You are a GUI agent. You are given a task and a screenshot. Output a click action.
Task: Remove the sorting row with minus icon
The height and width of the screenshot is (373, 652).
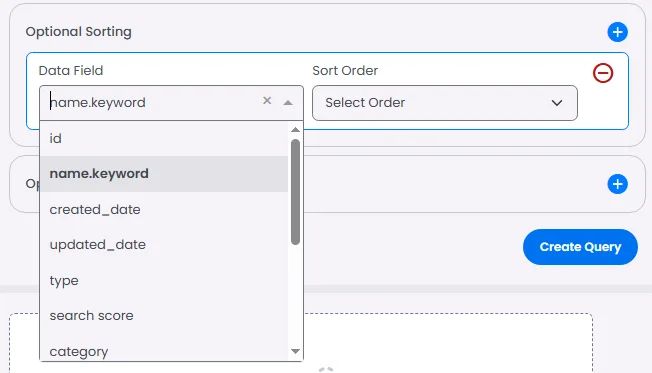pos(603,73)
